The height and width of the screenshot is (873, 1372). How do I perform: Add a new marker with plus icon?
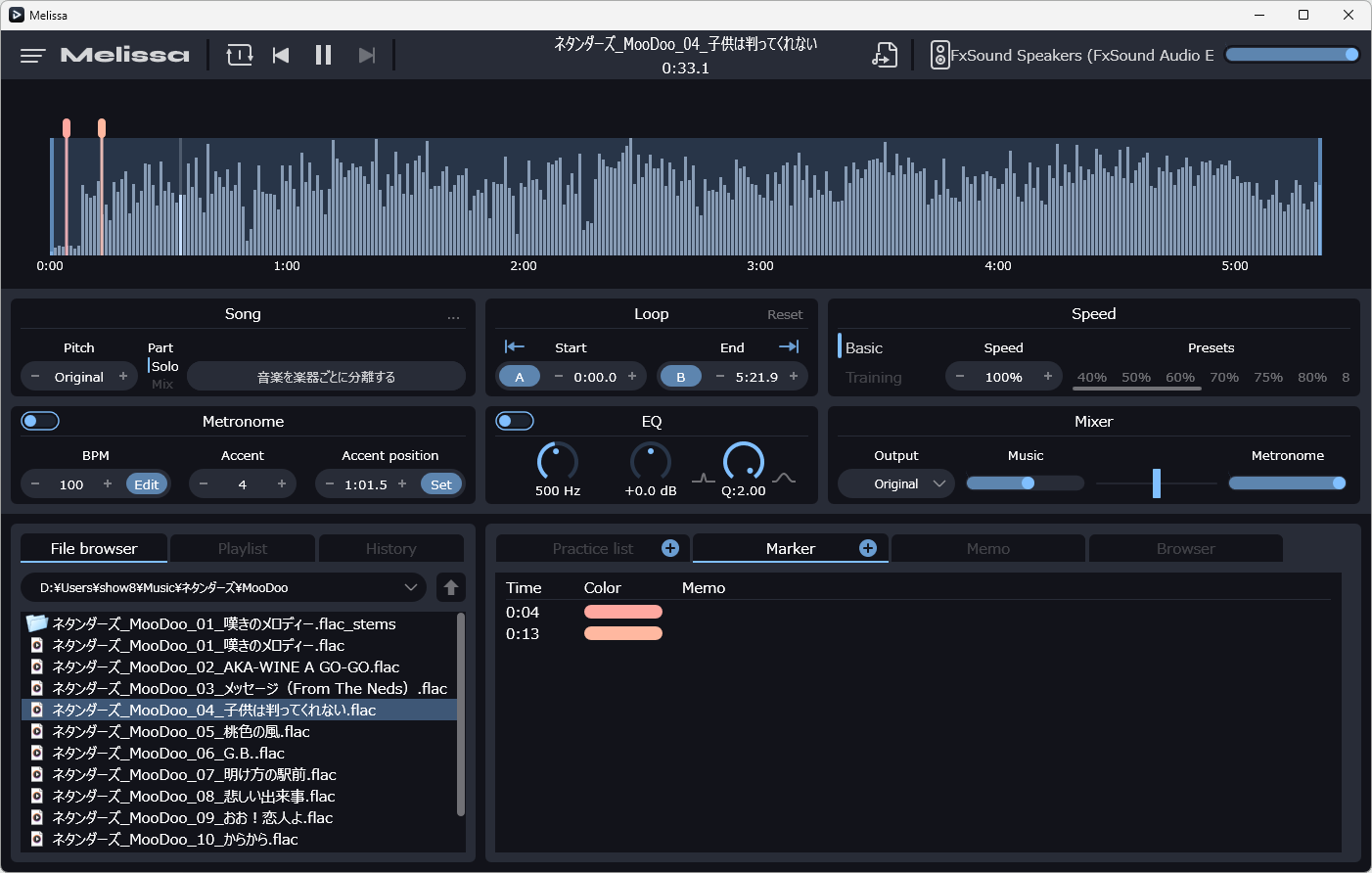pyautogui.click(x=867, y=548)
